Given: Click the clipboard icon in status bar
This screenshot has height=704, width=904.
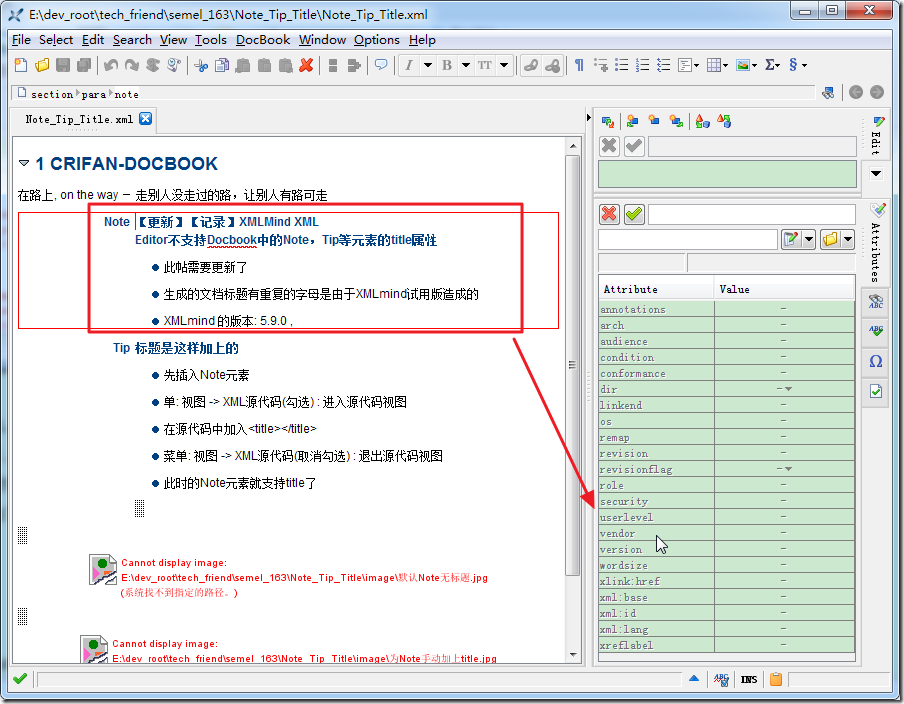Looking at the screenshot, I should [x=776, y=679].
